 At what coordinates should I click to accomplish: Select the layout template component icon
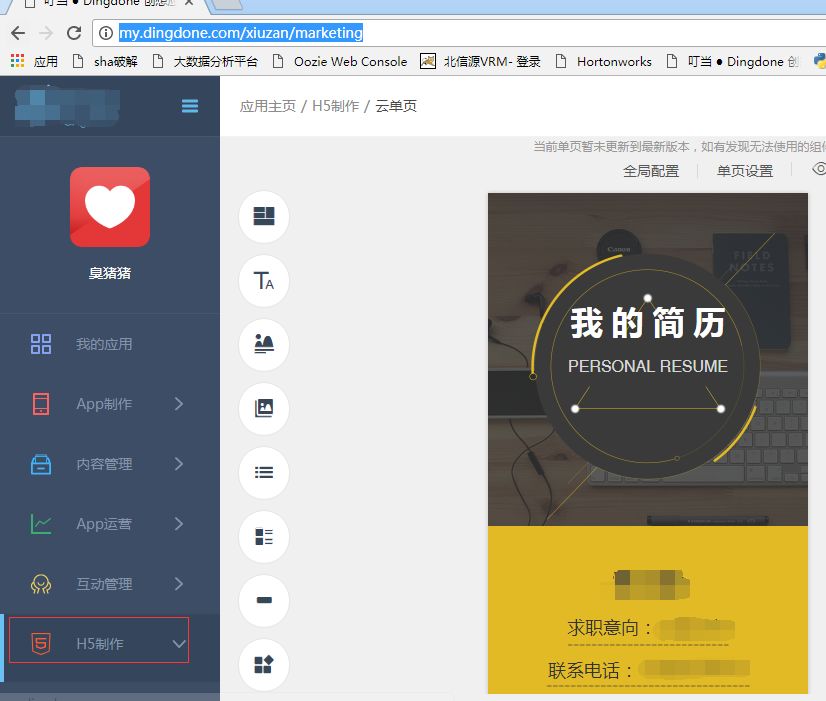263,217
